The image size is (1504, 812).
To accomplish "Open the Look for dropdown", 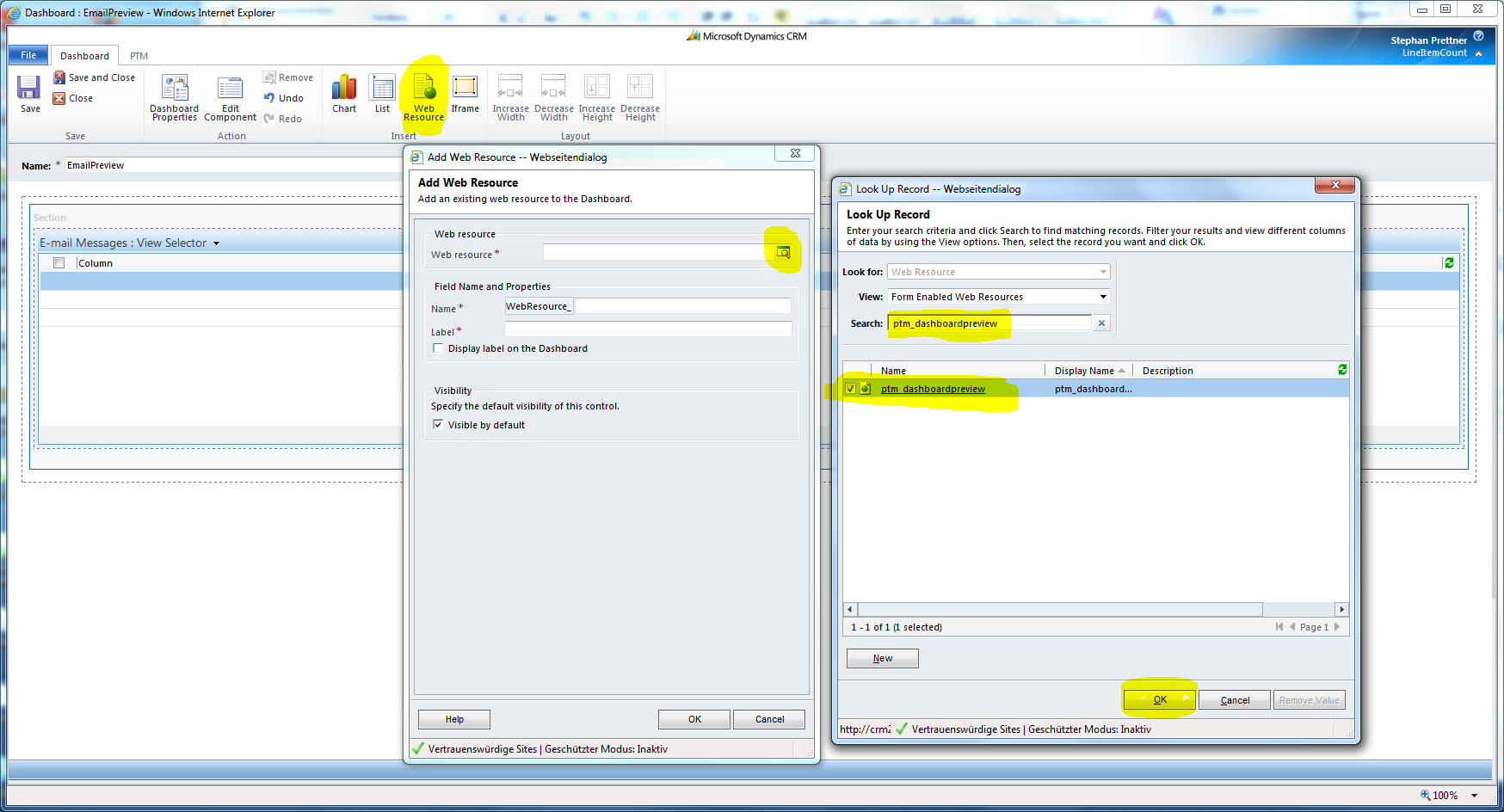I will click(1103, 271).
